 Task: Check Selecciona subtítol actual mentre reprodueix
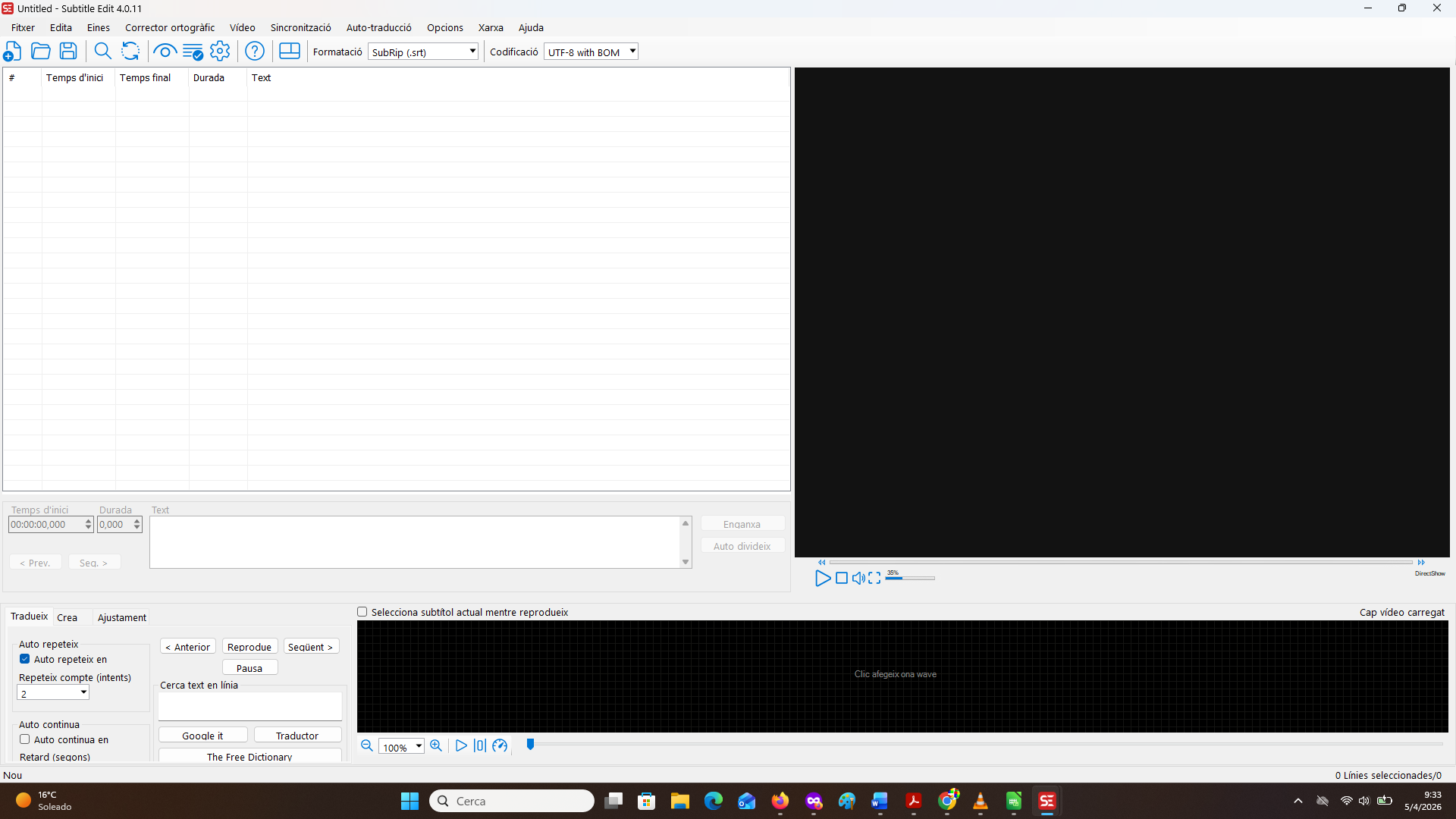tap(362, 612)
